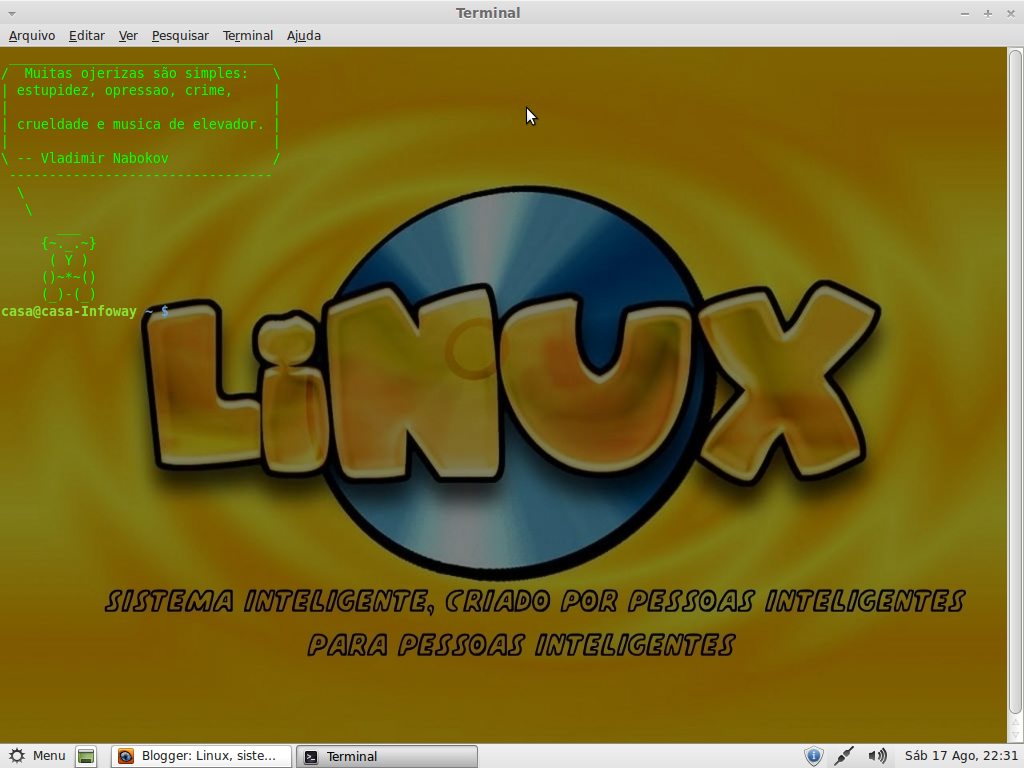Click the gear icon beside Menu

pyautogui.click(x=16, y=756)
